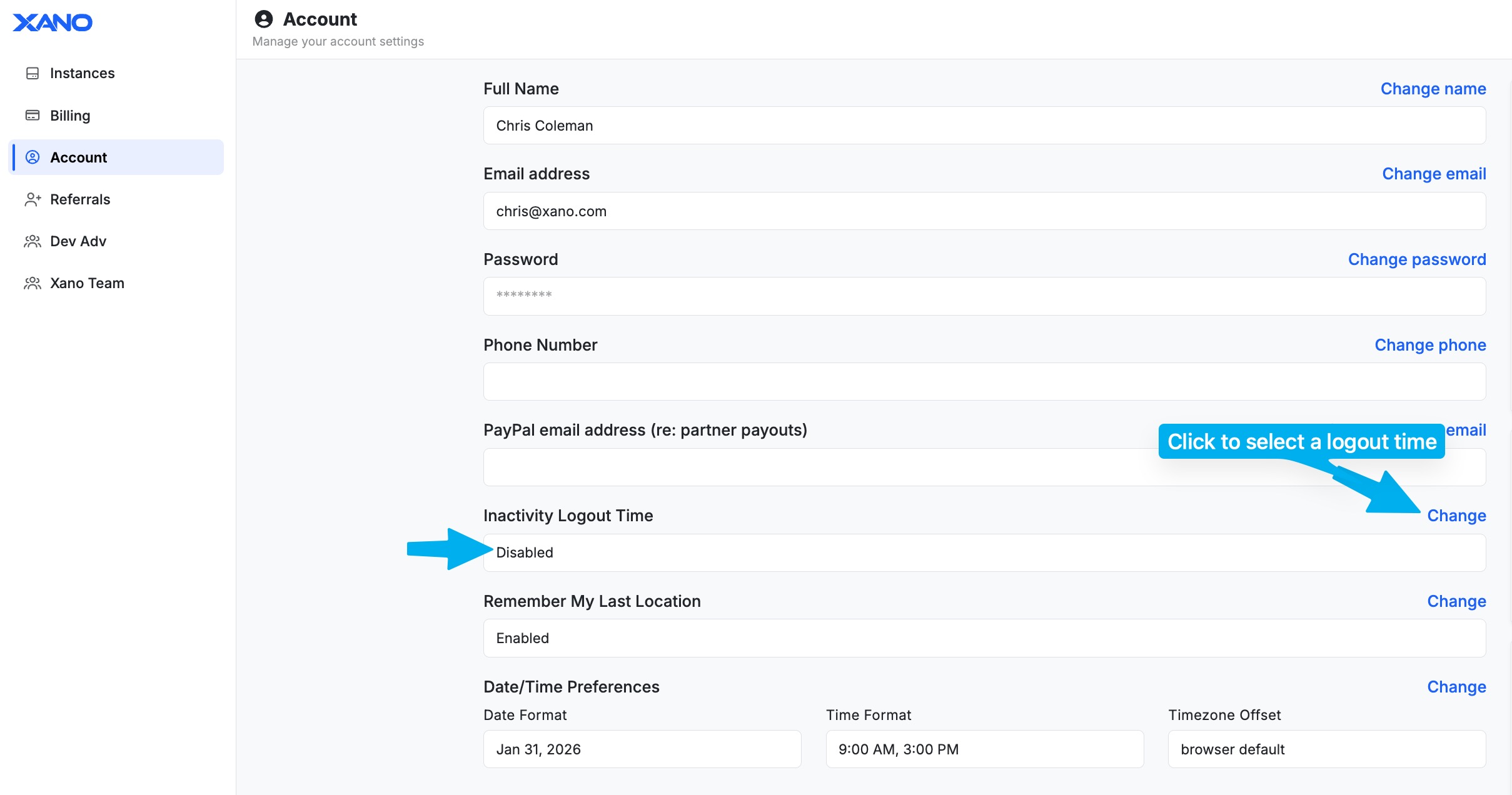Click the Time Format field 9:00 AM, 3:00 PM
The height and width of the screenshot is (795, 1512).
tap(985, 749)
